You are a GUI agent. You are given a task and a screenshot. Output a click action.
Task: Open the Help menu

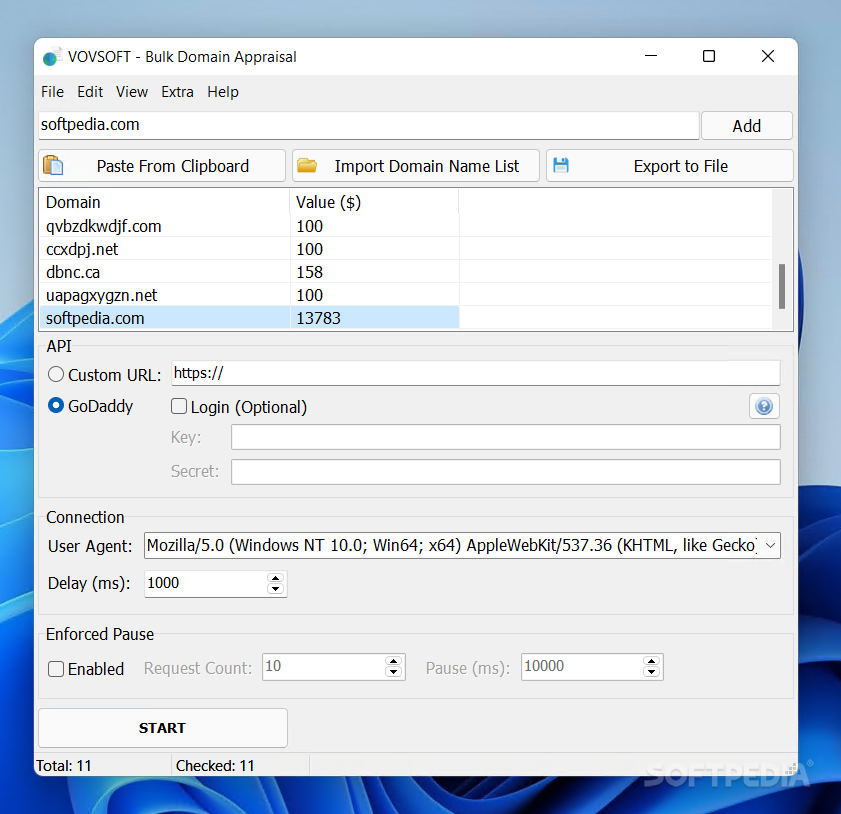223,92
